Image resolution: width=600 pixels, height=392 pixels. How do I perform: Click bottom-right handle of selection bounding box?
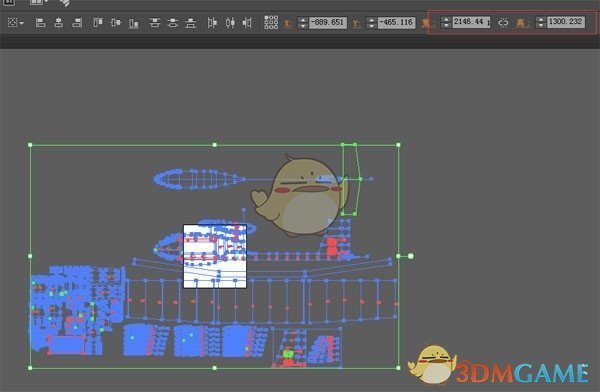pos(398,368)
